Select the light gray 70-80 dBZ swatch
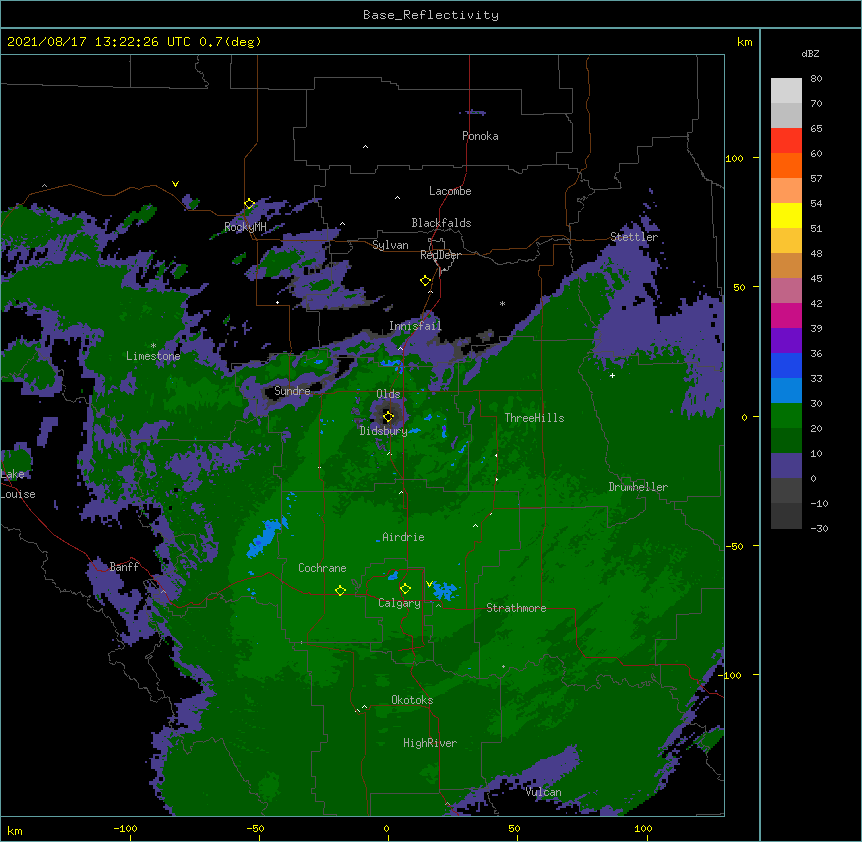862x842 pixels. click(x=786, y=91)
